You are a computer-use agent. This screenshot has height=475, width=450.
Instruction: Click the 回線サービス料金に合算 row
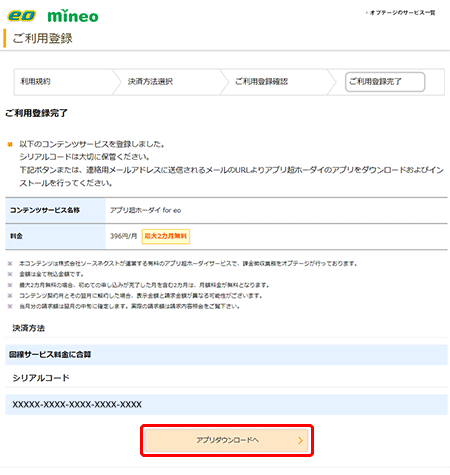(x=226, y=354)
